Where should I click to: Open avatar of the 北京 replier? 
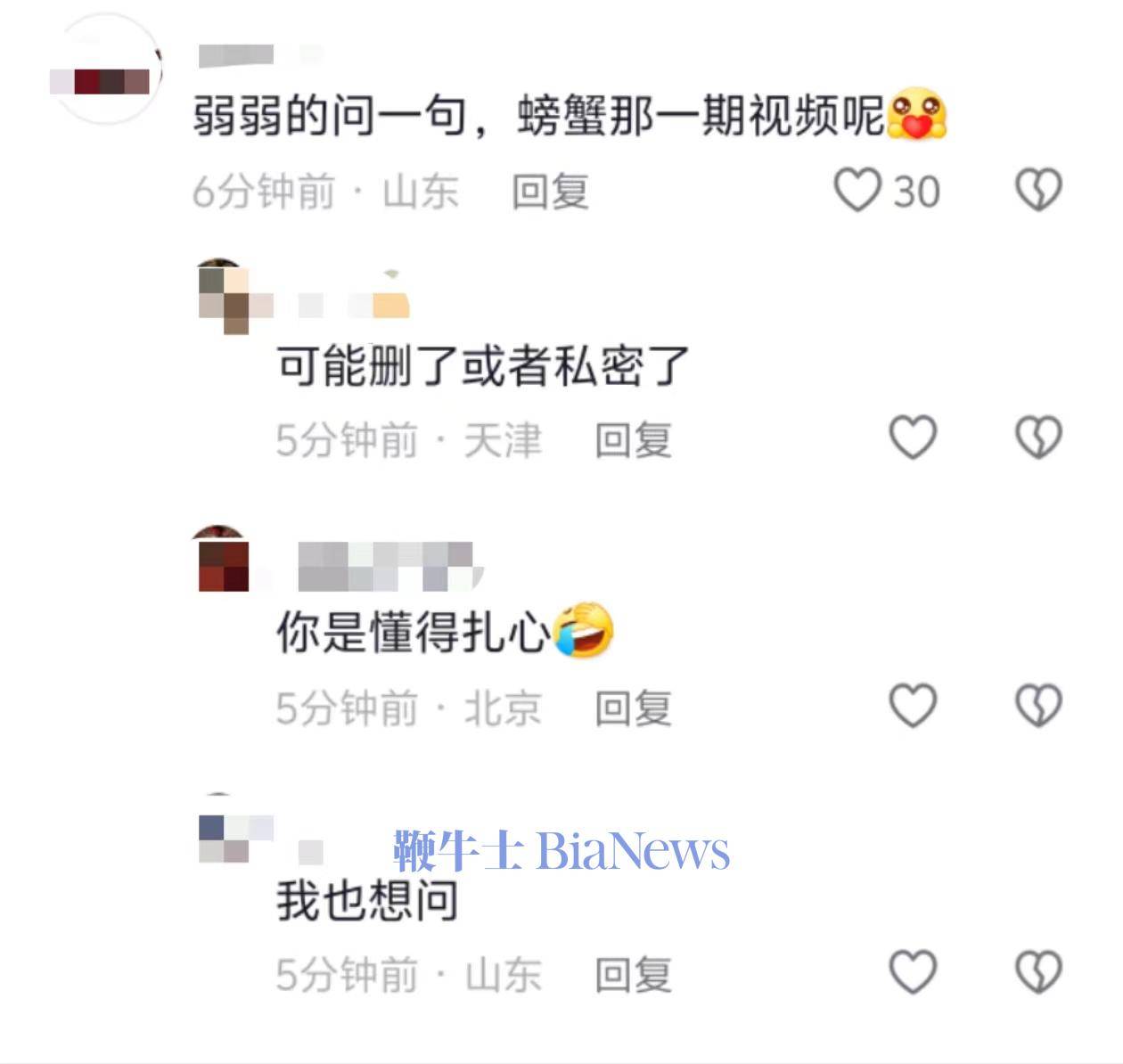(221, 559)
